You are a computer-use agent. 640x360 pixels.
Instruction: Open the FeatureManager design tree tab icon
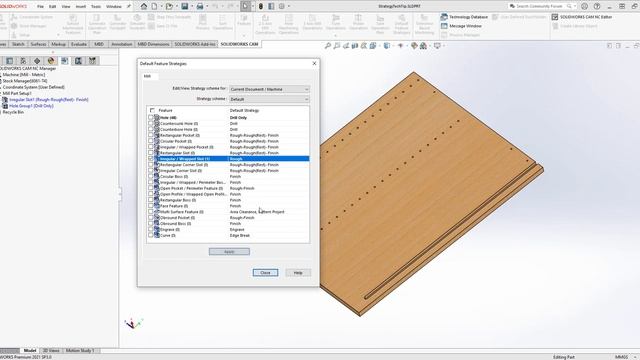[9, 61]
